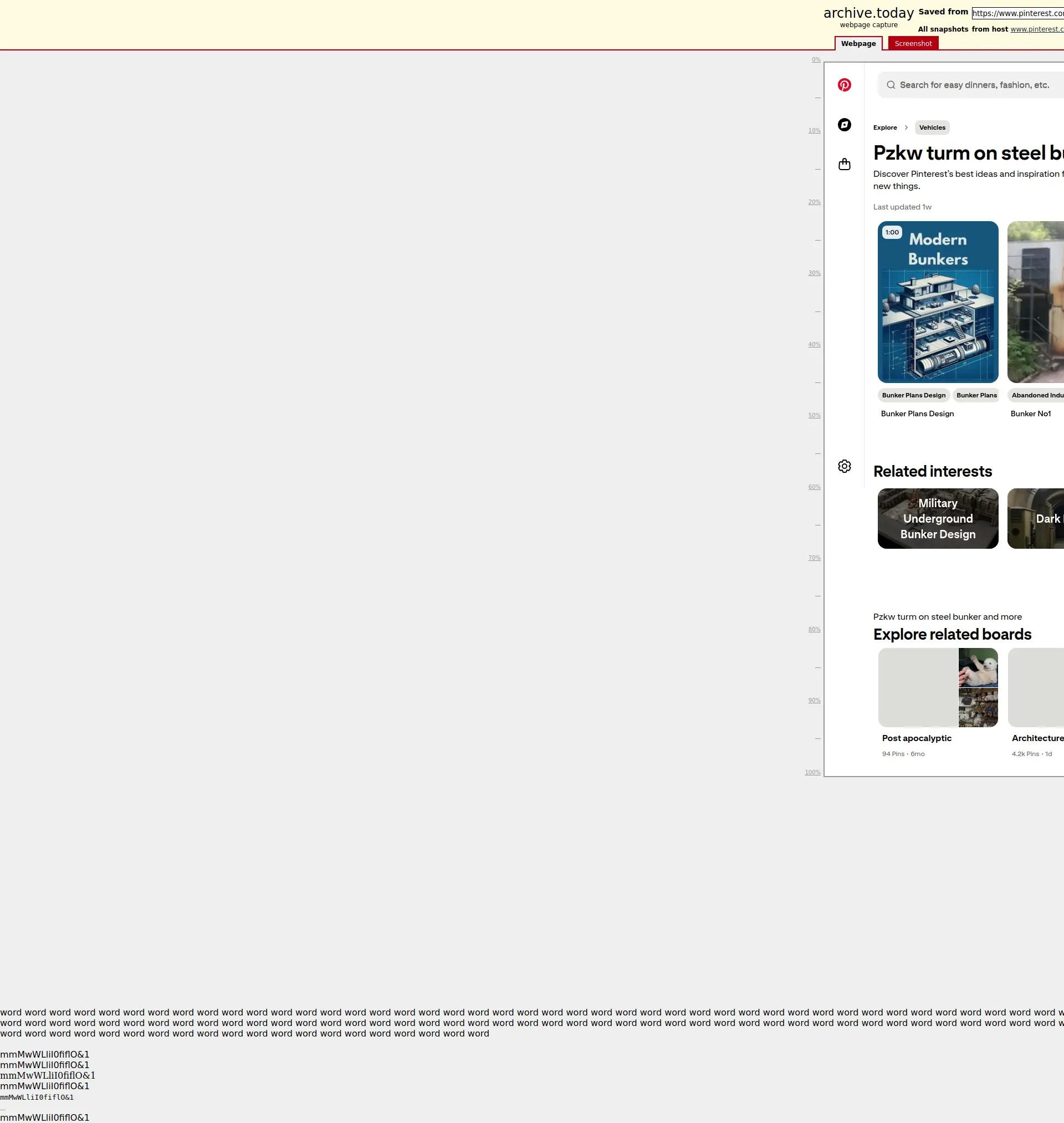Screen dimensions: 1064x1123
Task: Open the Explore compass icon
Action: click(x=844, y=125)
